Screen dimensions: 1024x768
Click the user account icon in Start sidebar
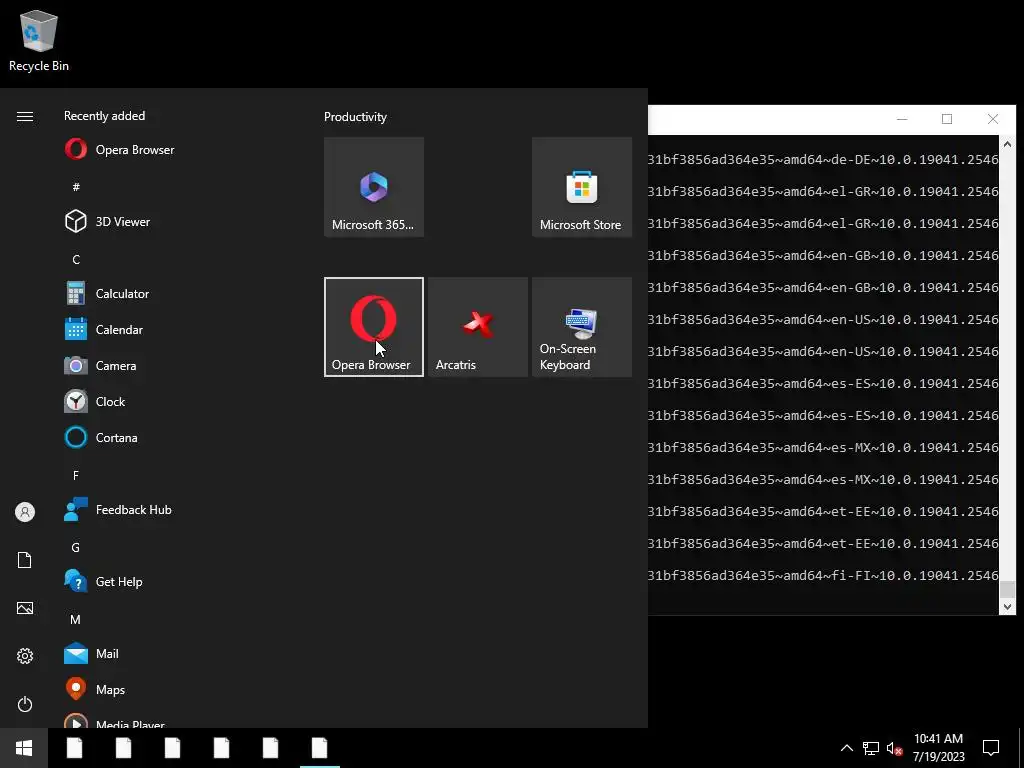pyautogui.click(x=25, y=512)
